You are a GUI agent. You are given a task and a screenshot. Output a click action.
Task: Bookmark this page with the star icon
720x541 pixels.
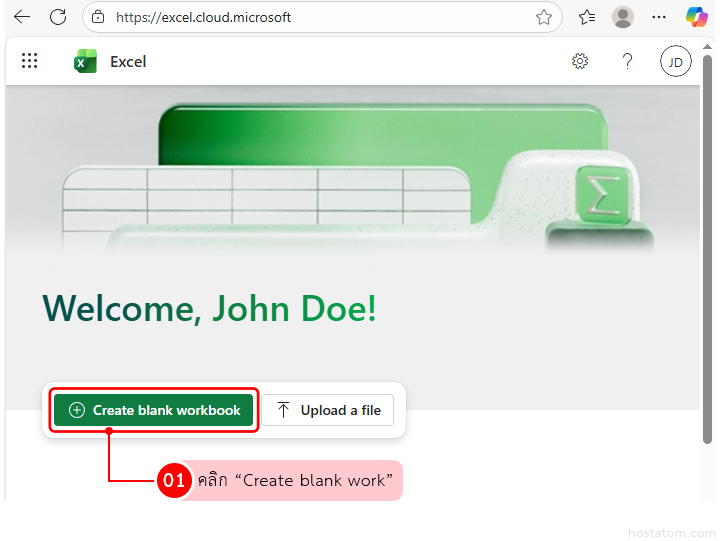pos(544,17)
